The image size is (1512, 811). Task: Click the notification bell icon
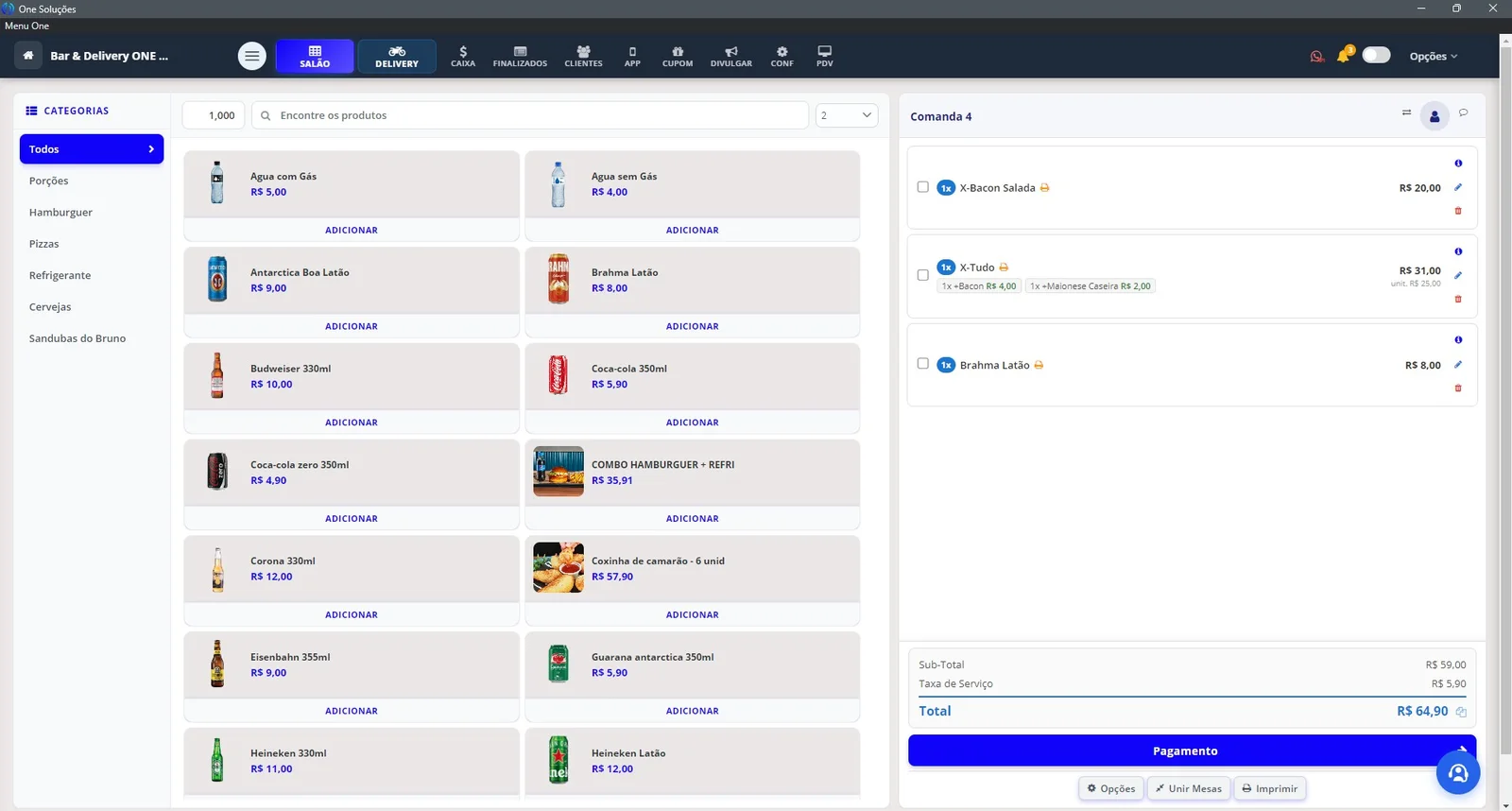click(1343, 56)
